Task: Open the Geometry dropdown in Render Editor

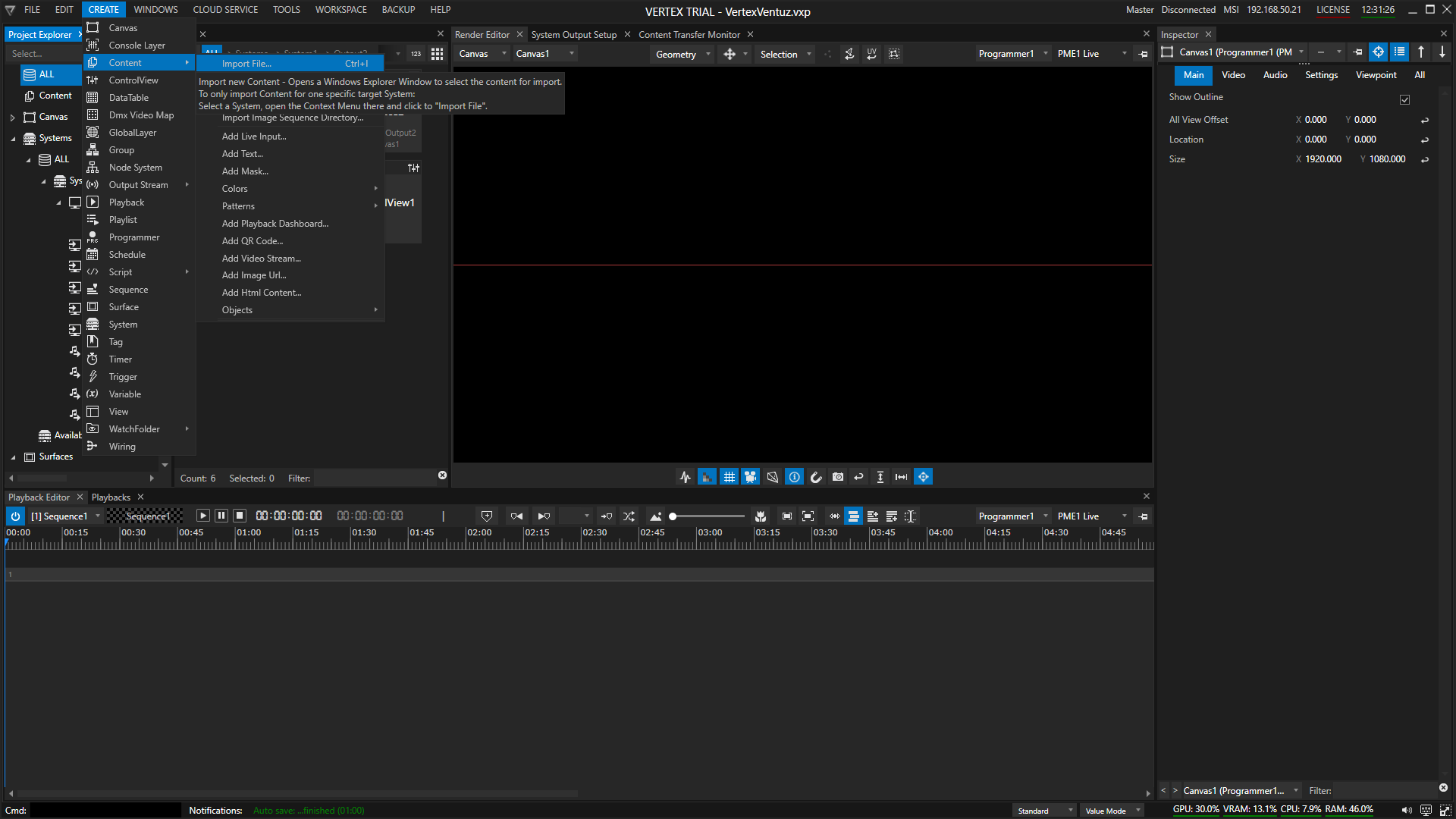Action: coord(682,54)
